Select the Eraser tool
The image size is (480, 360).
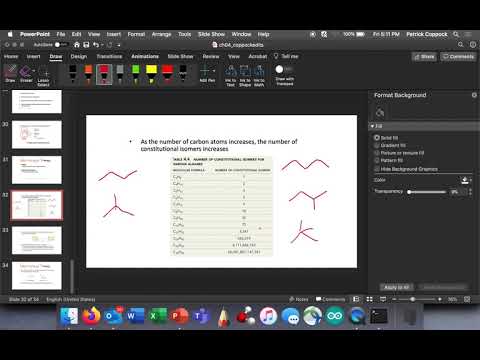(25, 74)
